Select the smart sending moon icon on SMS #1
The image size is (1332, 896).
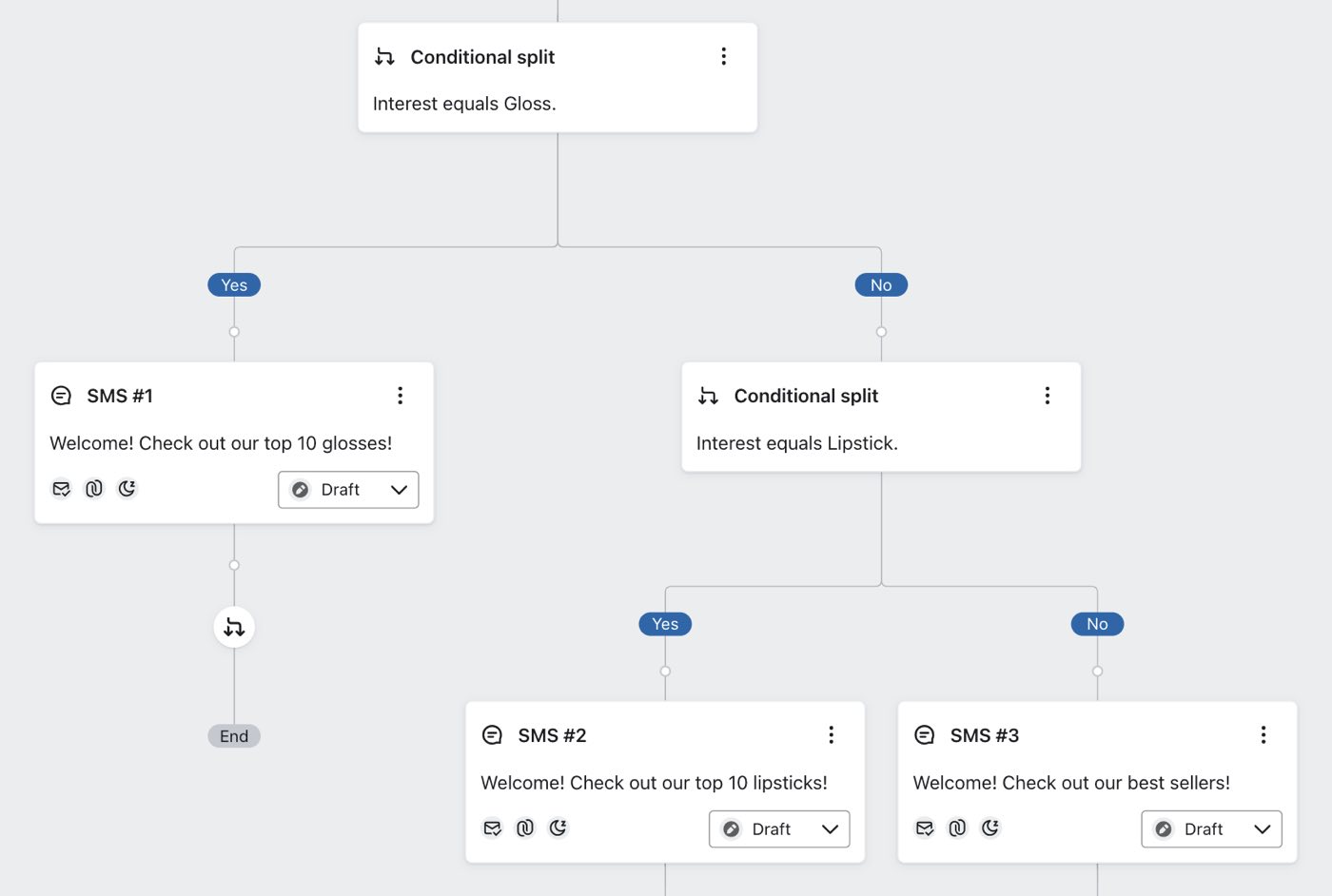127,488
